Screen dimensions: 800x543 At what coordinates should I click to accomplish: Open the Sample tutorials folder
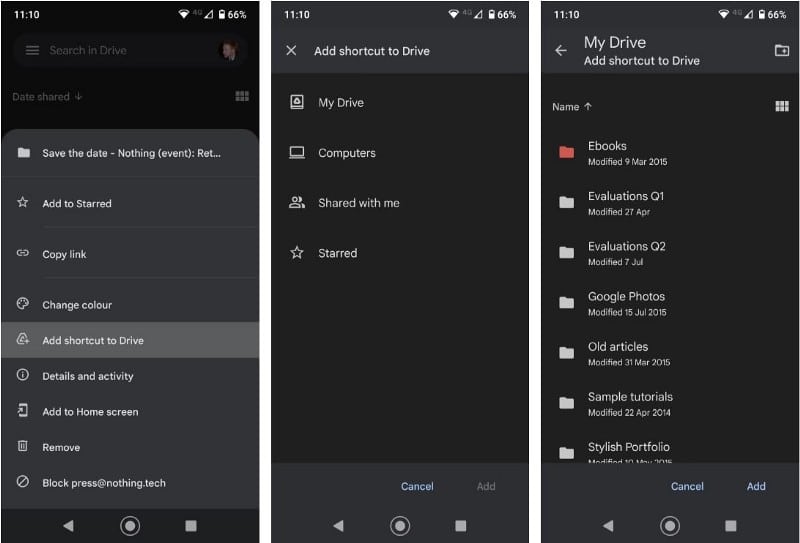(670, 403)
